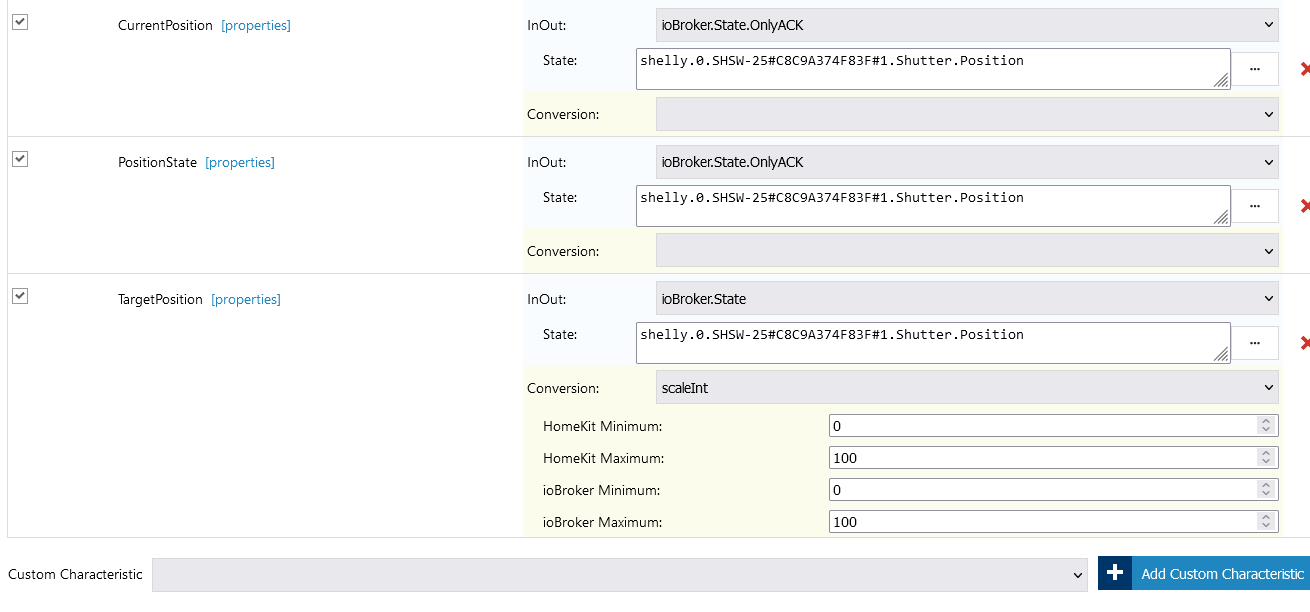1310x612 pixels.
Task: Expand the TargetPosition Conversion scaleInt dropdown
Action: (967, 388)
